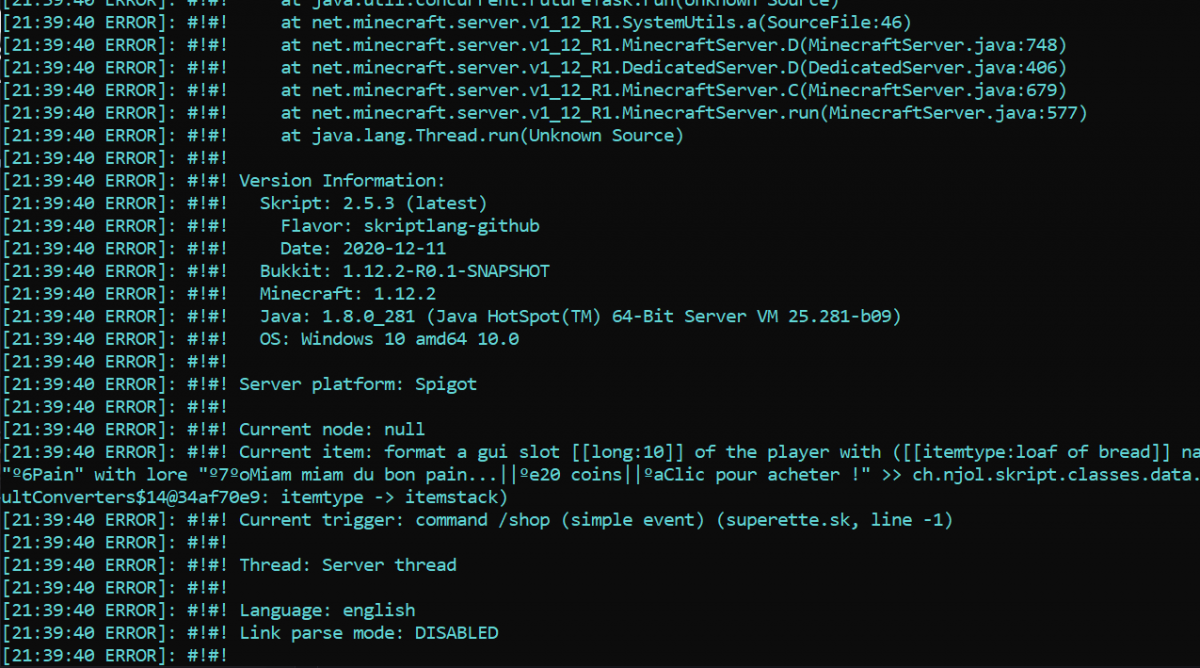Click the 'Server platform: Spigot' line
1200x668 pixels.
tap(358, 384)
